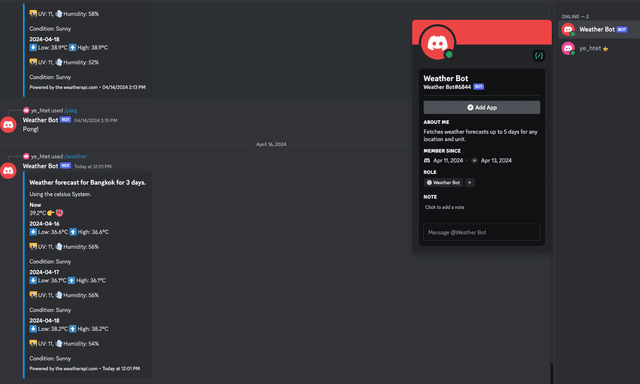Viewport: 640px width, 384px height.
Task: Click the 'April 16, 2024' date divider label
Action: (271, 144)
